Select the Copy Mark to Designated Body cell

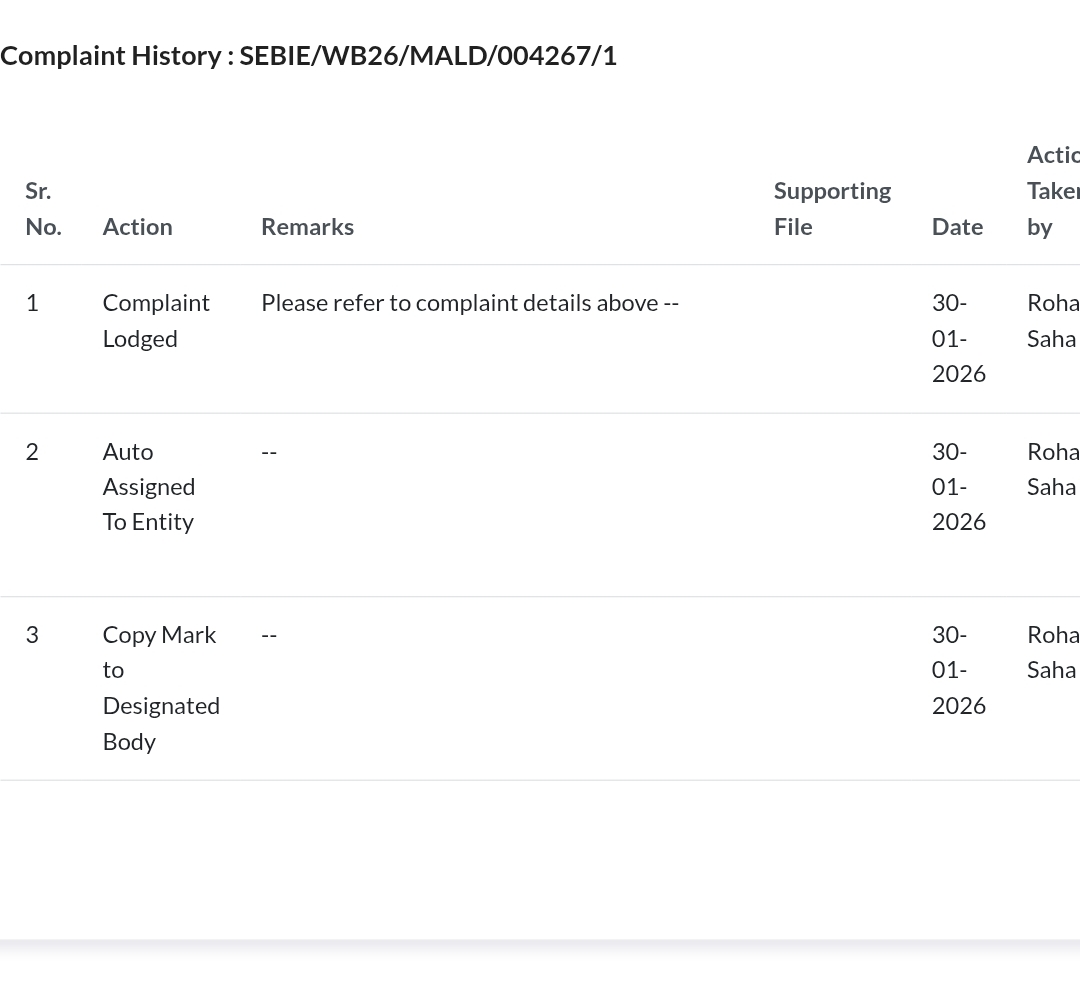click(160, 688)
